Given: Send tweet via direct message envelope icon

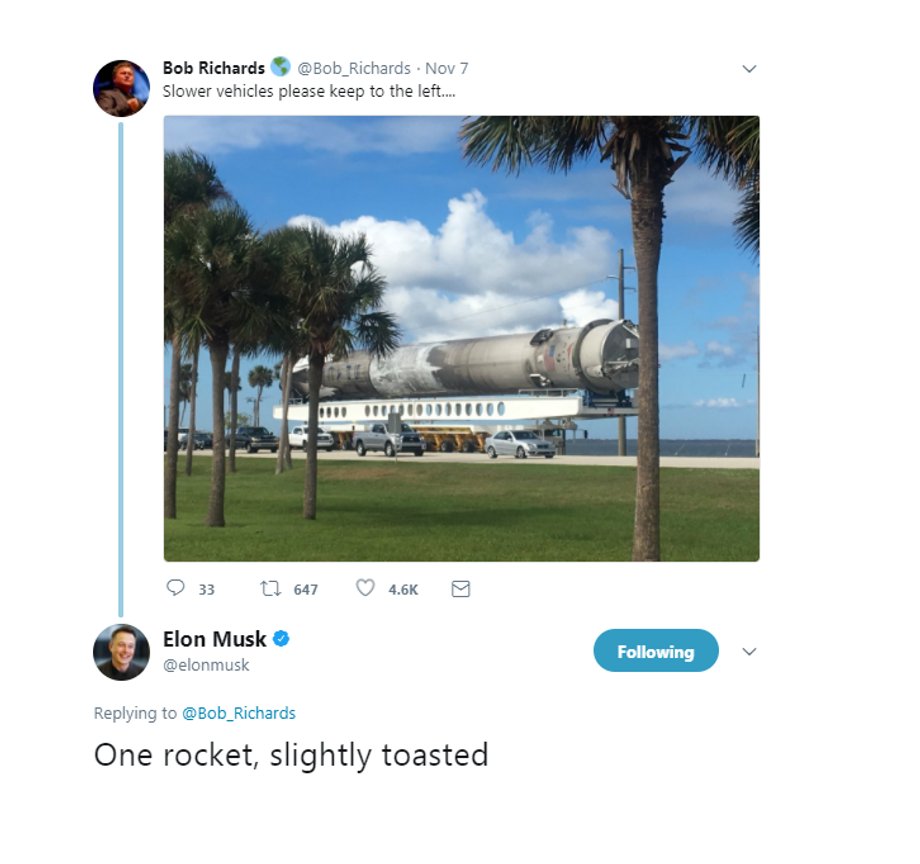Looking at the screenshot, I should 461,588.
